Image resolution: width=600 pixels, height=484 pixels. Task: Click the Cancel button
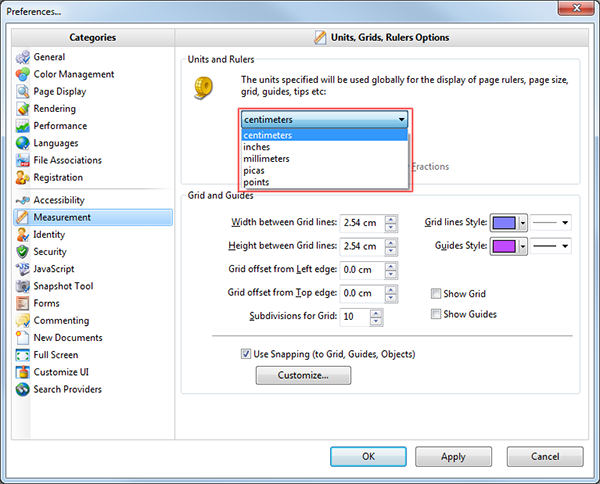pos(545,456)
